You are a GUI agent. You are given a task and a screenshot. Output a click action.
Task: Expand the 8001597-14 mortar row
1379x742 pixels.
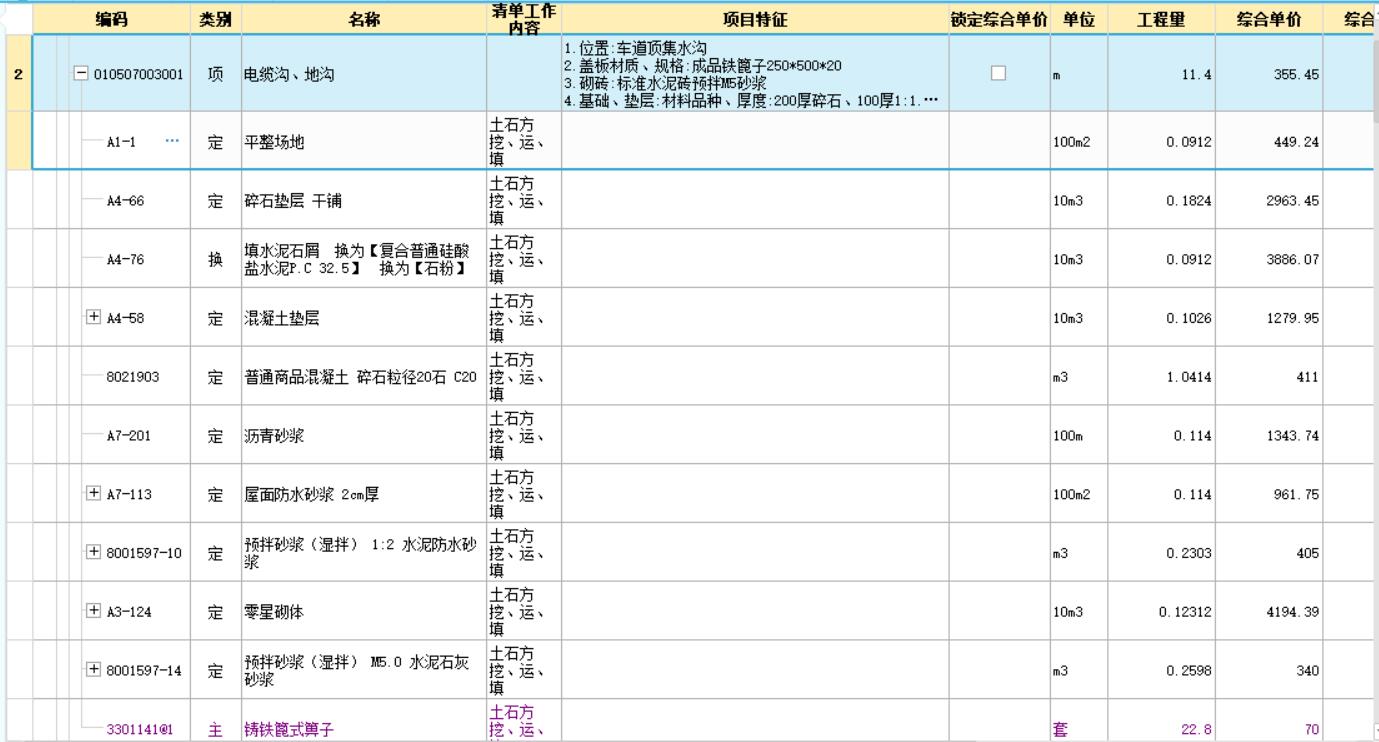coord(95,669)
